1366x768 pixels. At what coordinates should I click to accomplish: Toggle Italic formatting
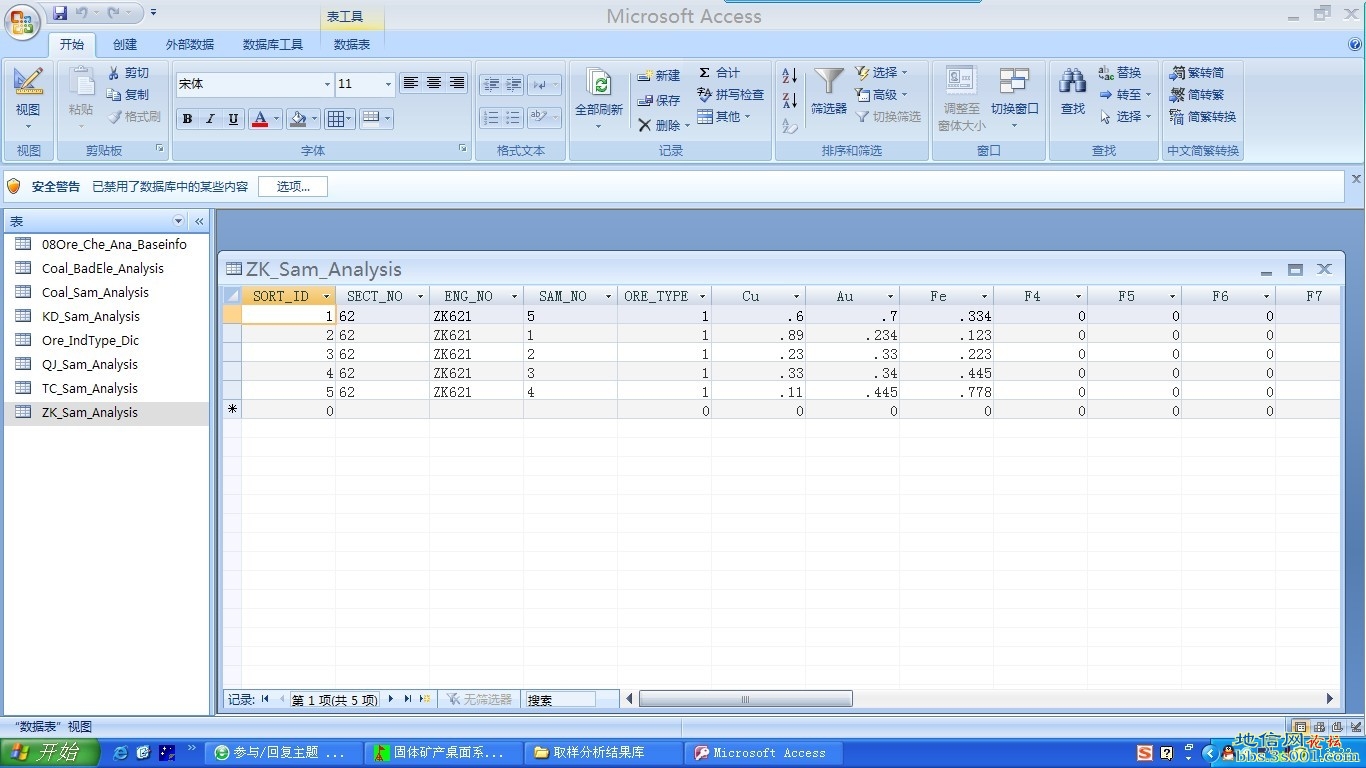coord(210,119)
